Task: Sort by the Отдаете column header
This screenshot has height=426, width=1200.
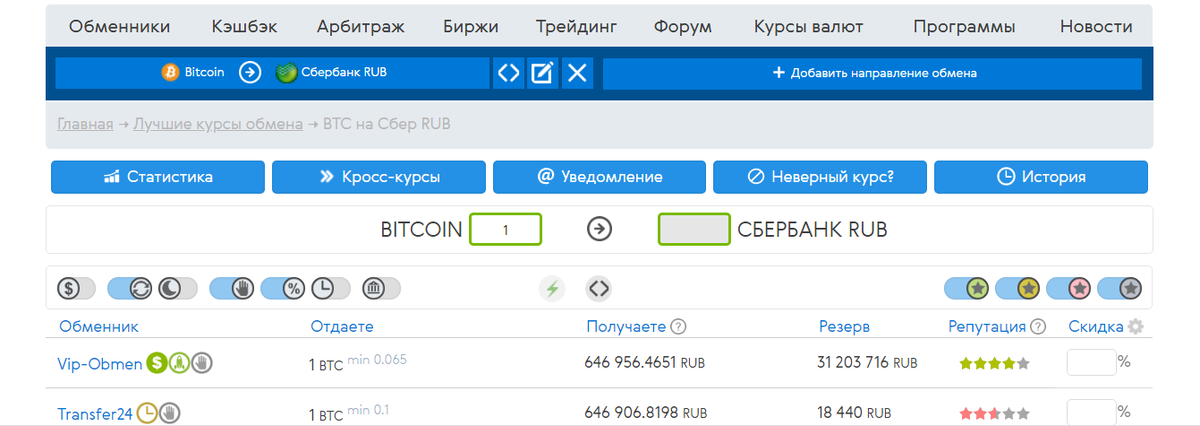Action: pyautogui.click(x=342, y=326)
